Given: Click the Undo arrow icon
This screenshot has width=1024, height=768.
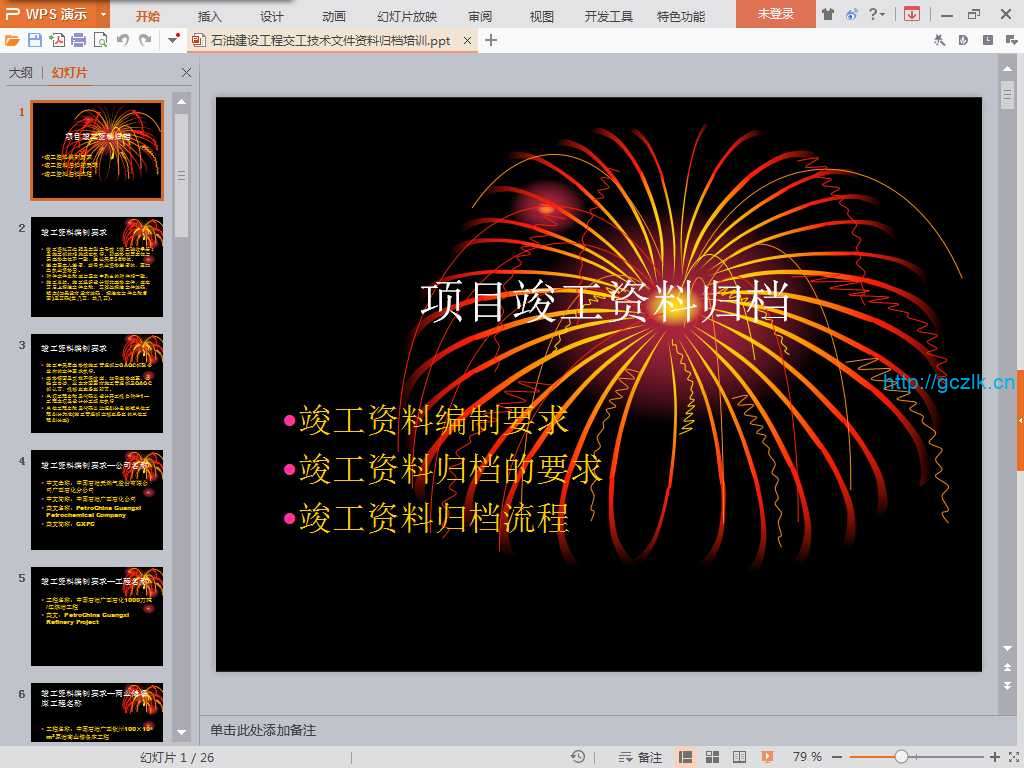Looking at the screenshot, I should click(x=123, y=40).
